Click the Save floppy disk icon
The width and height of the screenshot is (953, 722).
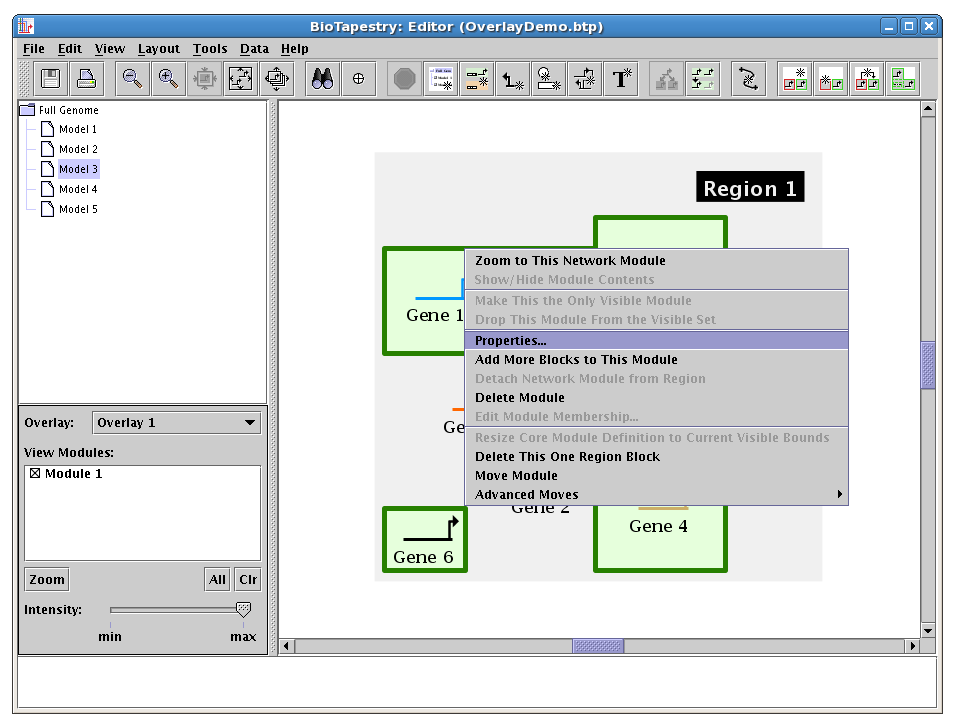click(x=50, y=79)
